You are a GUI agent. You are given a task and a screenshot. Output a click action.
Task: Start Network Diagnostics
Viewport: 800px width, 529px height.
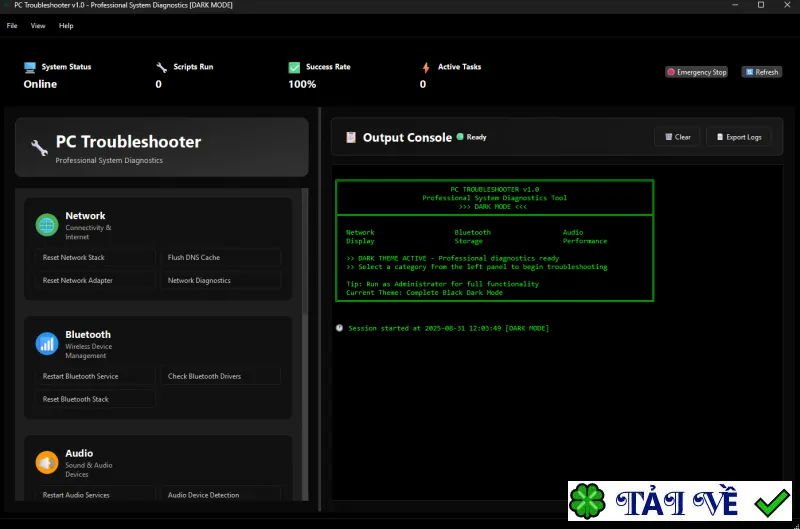220,280
